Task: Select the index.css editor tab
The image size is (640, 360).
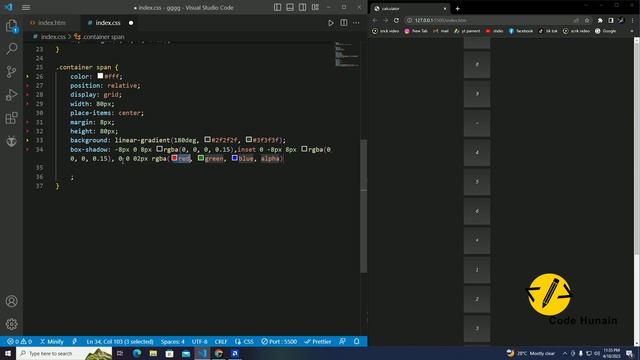Action: pos(108,23)
